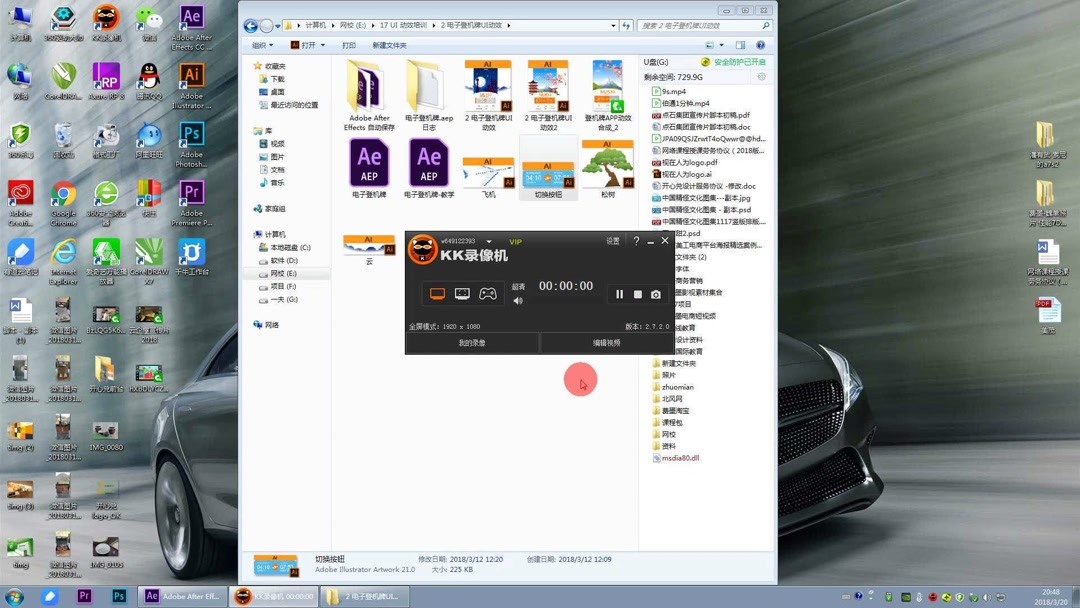Switch to 编辑视频 in KK录像机
1080x608 pixels.
click(607, 342)
